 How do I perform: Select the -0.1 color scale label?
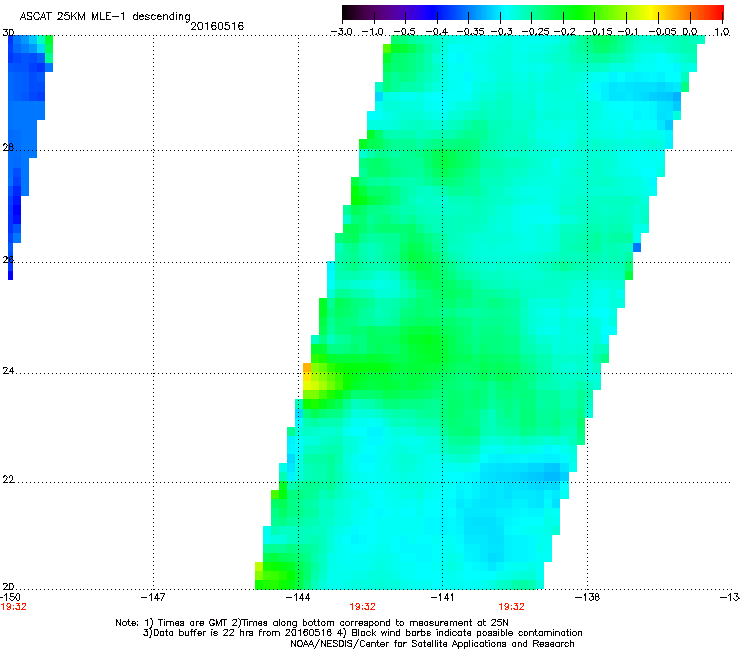(x=628, y=32)
